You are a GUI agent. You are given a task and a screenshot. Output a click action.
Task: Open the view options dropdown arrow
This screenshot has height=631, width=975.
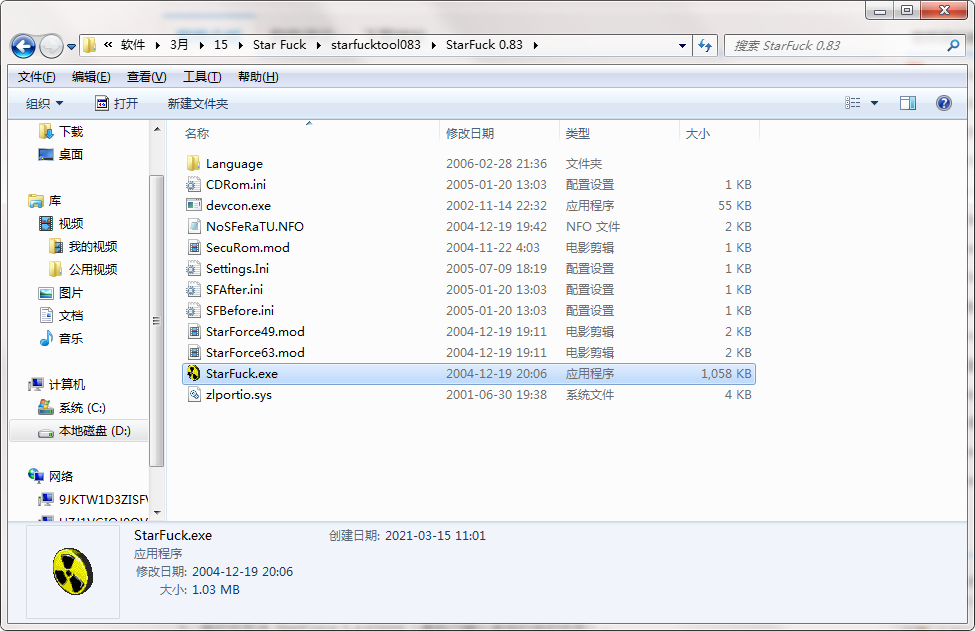coord(874,103)
